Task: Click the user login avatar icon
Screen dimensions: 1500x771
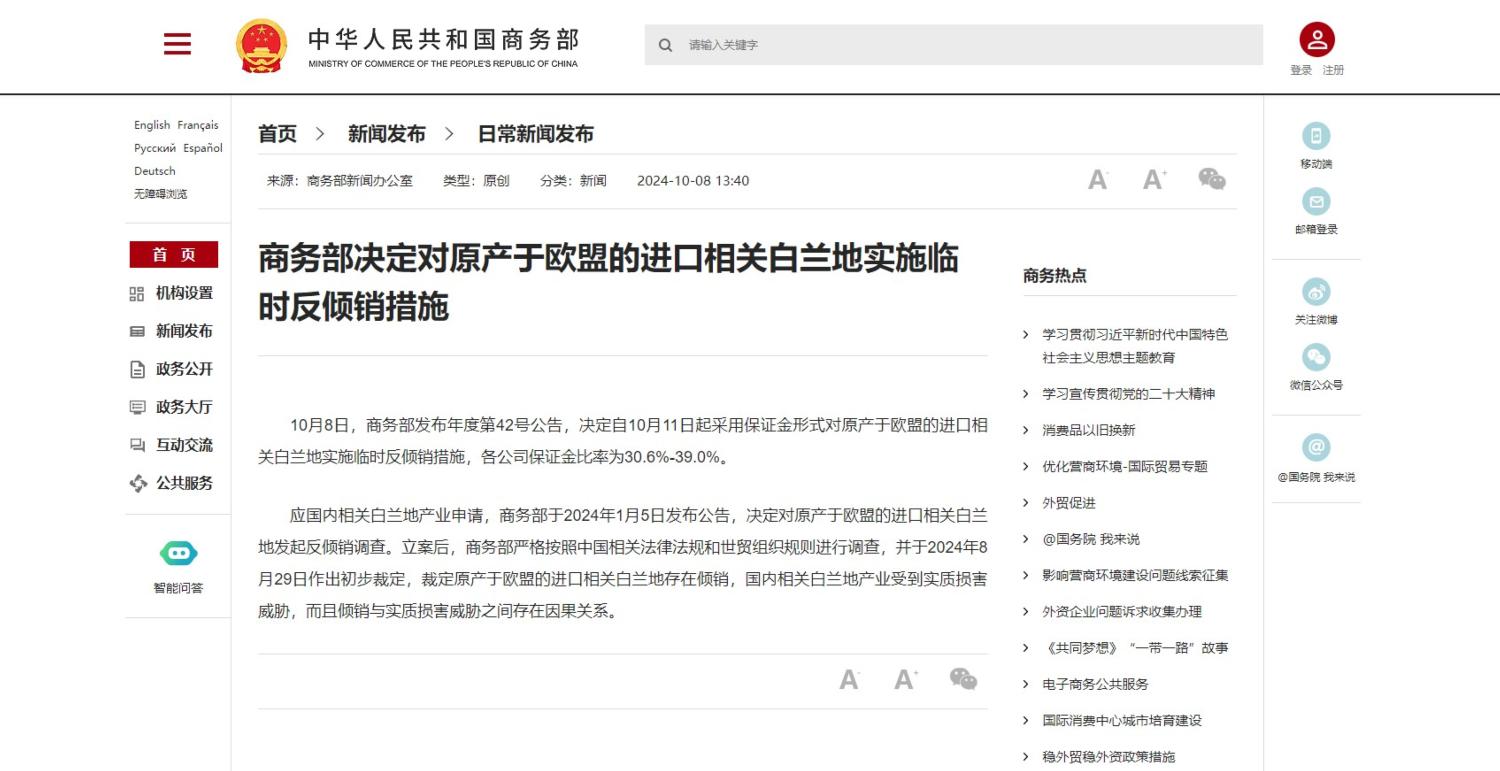Action: [x=1316, y=40]
